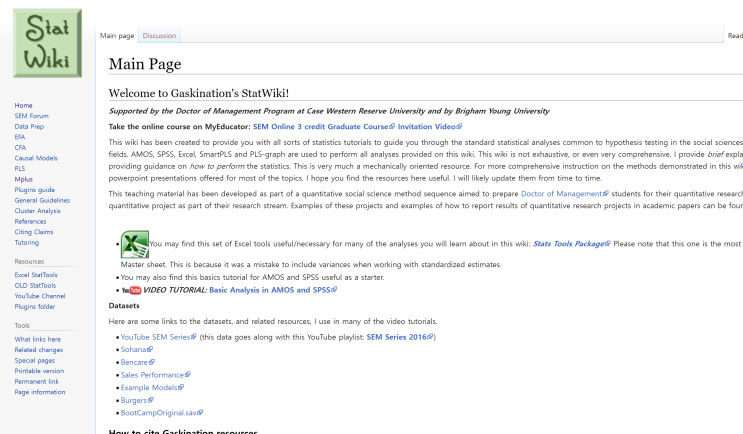Open the Sales Performance dataset link
The image size is (743, 434).
(x=155, y=375)
